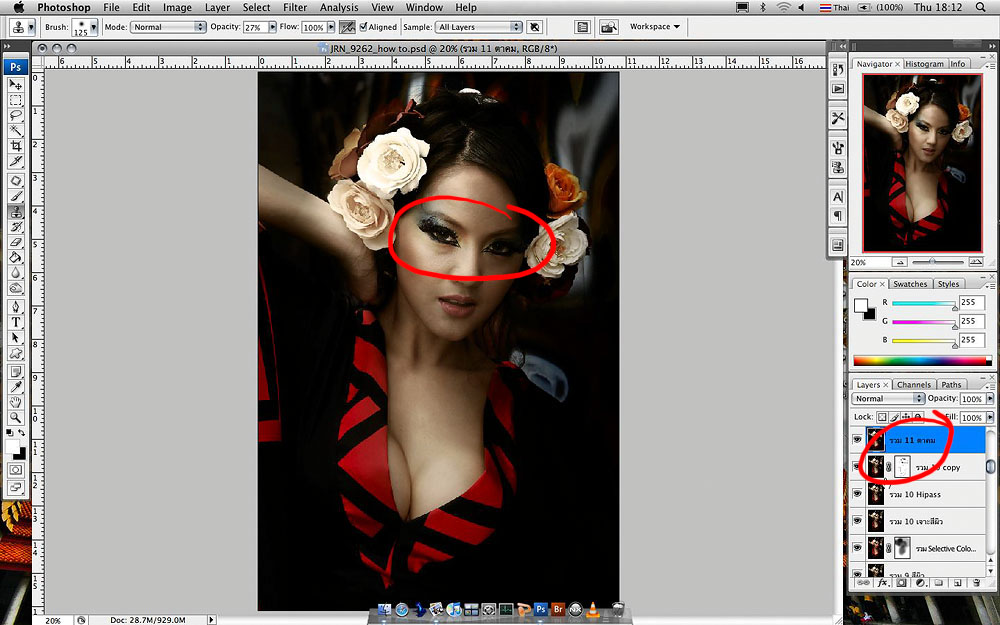This screenshot has width=1000, height=625.
Task: Toggle Quick Mask mode
Action: pyautogui.click(x=15, y=470)
